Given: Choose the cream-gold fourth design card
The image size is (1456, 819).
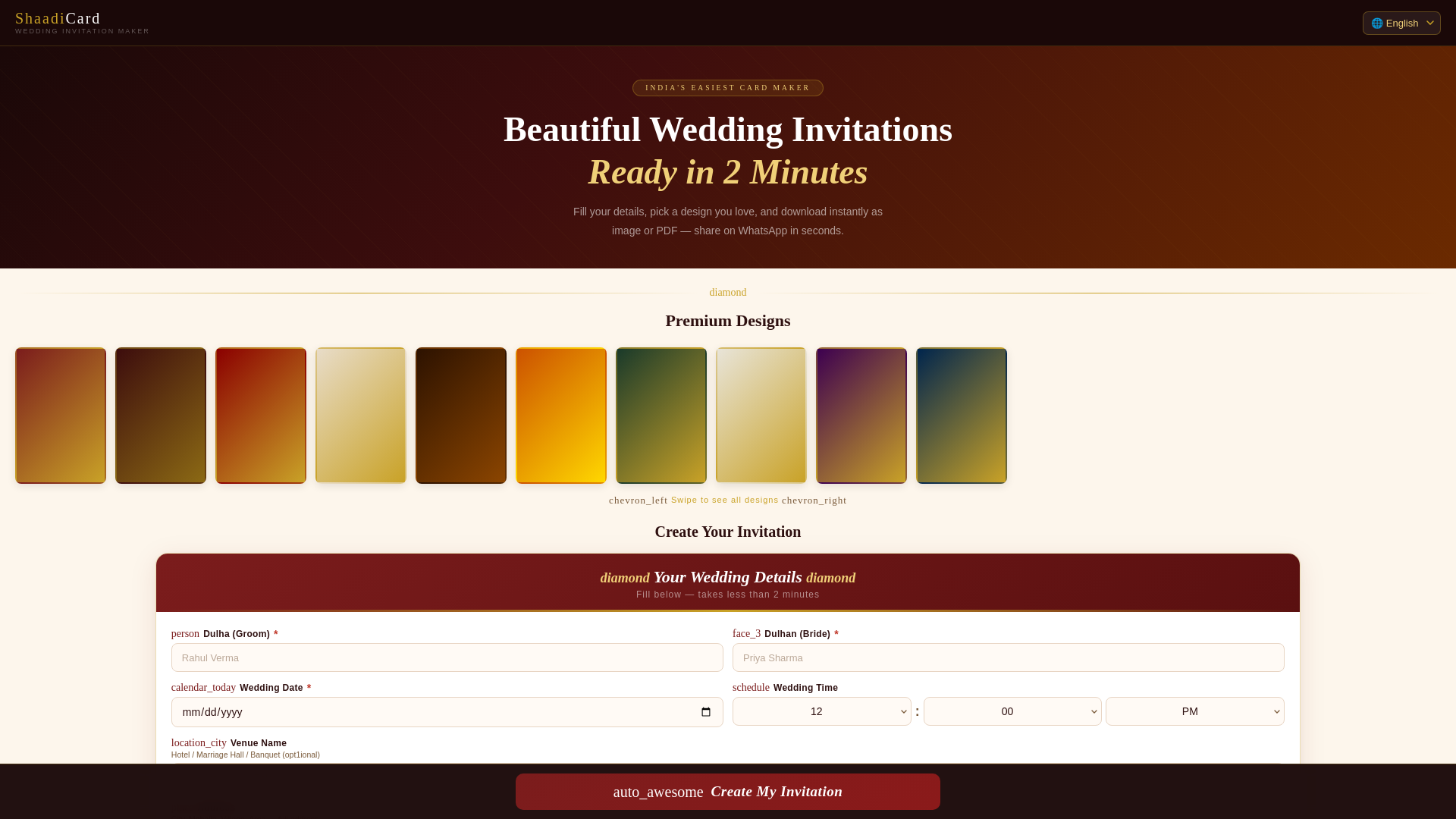Looking at the screenshot, I should 361,416.
